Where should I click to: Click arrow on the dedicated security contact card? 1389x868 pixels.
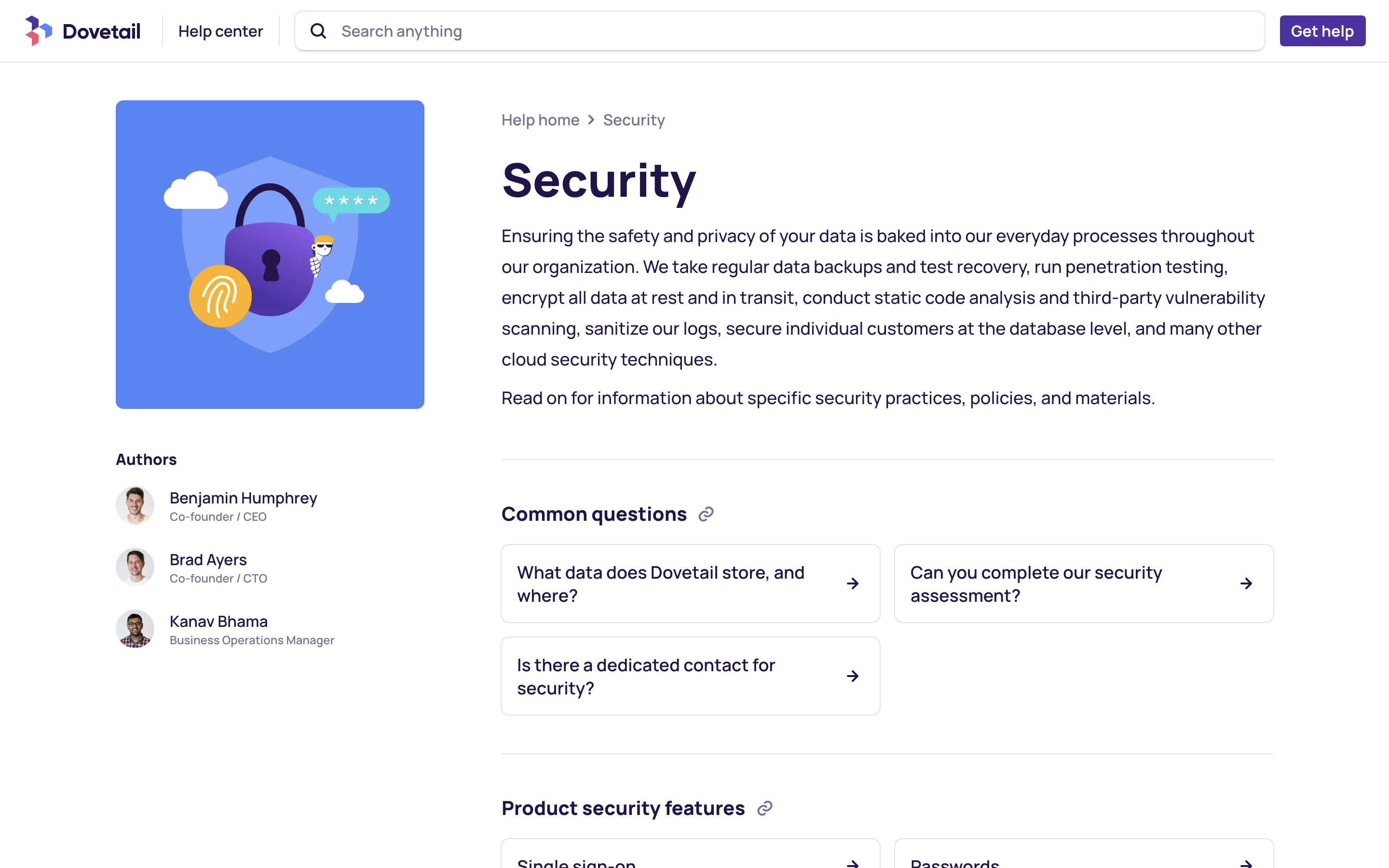[852, 676]
